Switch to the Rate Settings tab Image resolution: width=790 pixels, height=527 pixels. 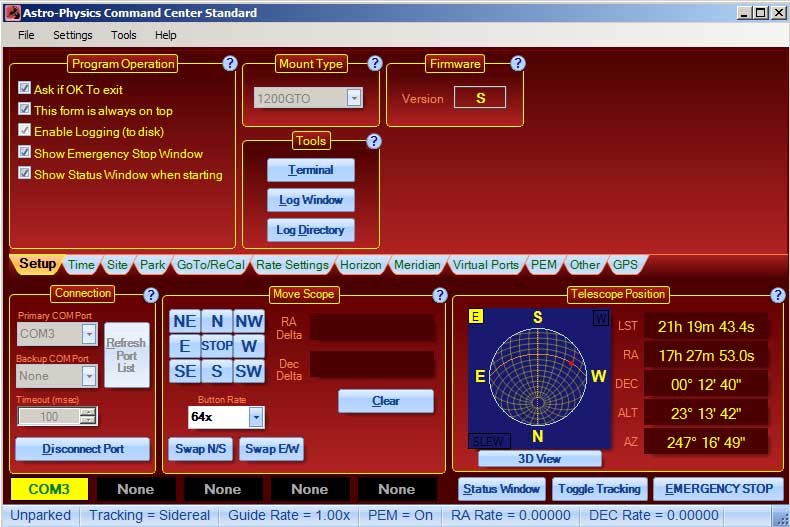tap(292, 265)
